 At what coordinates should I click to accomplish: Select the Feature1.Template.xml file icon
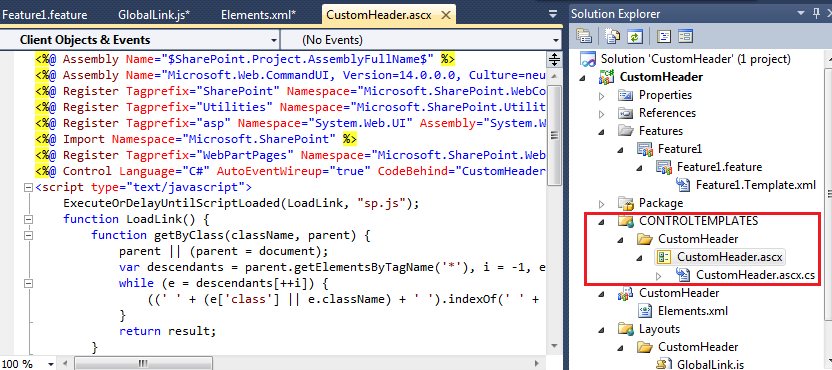683,185
